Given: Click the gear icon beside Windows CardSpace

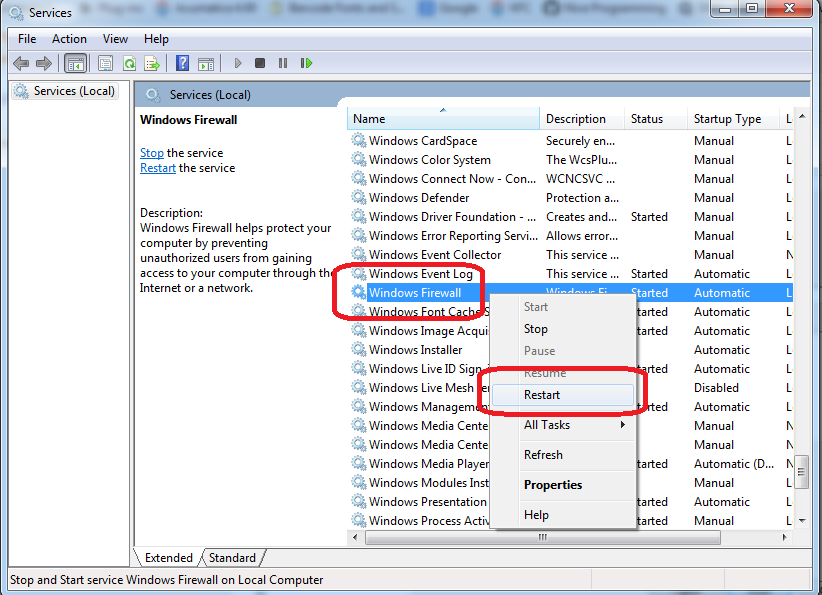Looking at the screenshot, I should tap(359, 140).
